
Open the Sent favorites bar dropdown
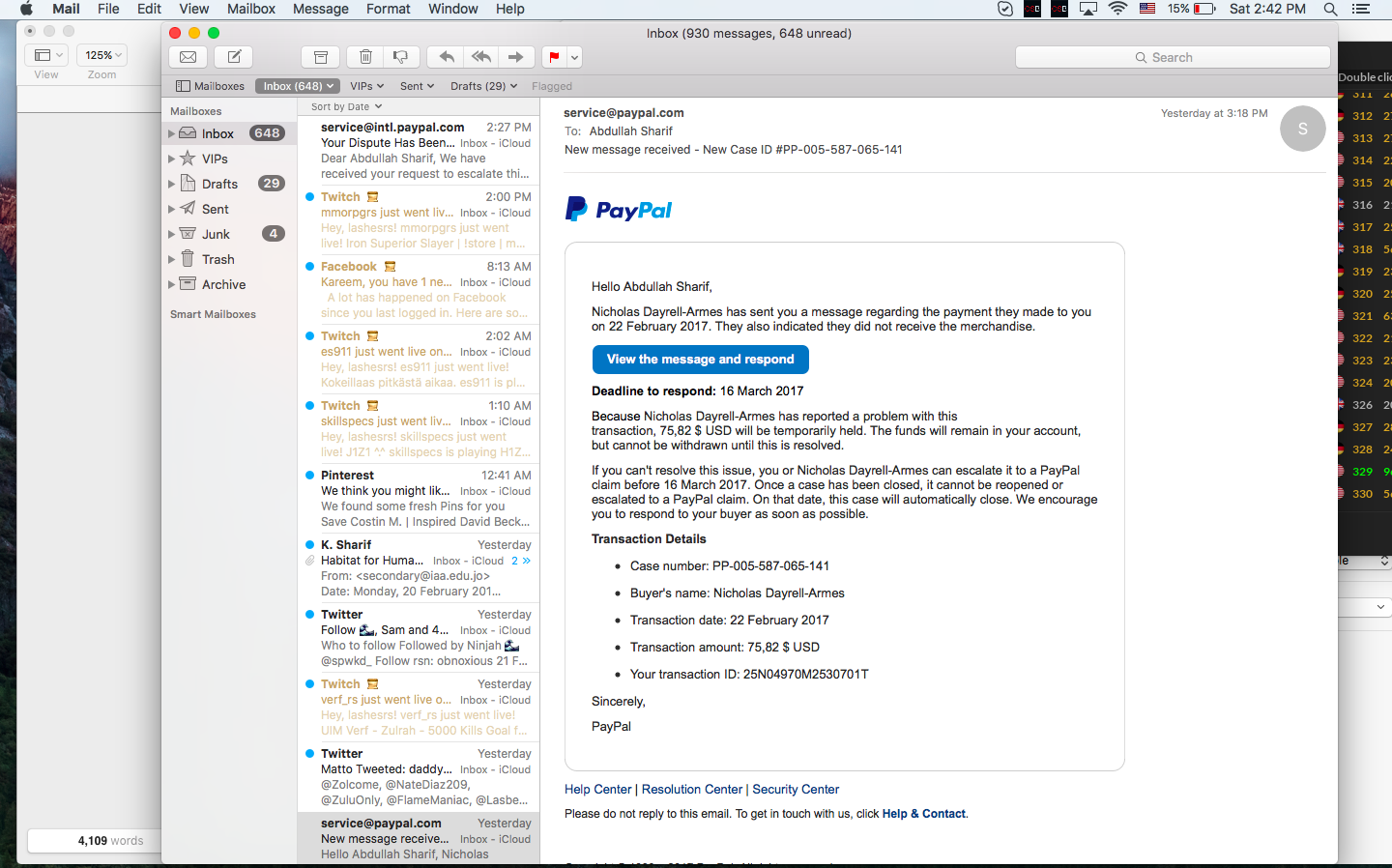pos(417,86)
